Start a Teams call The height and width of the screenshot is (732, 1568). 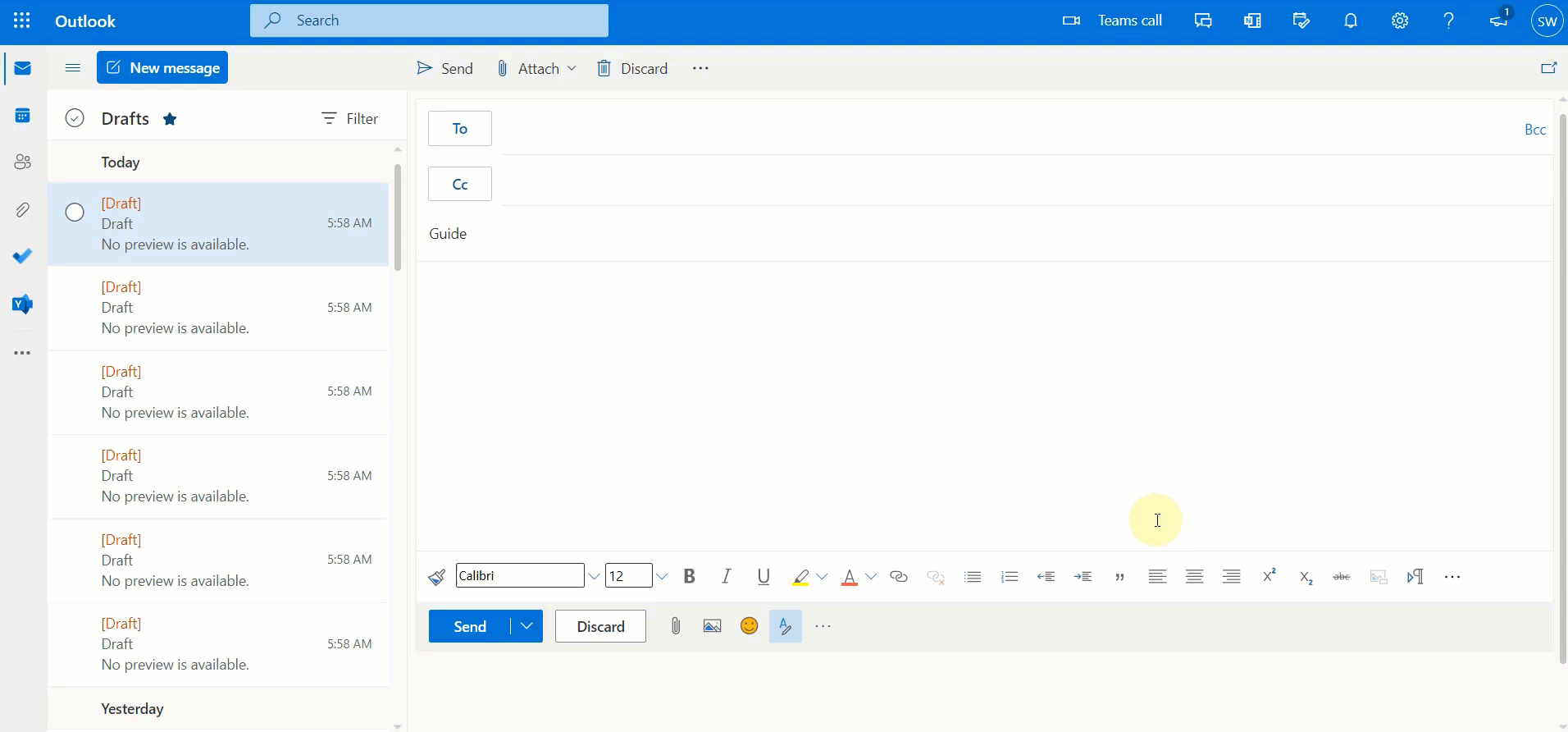point(1112,21)
